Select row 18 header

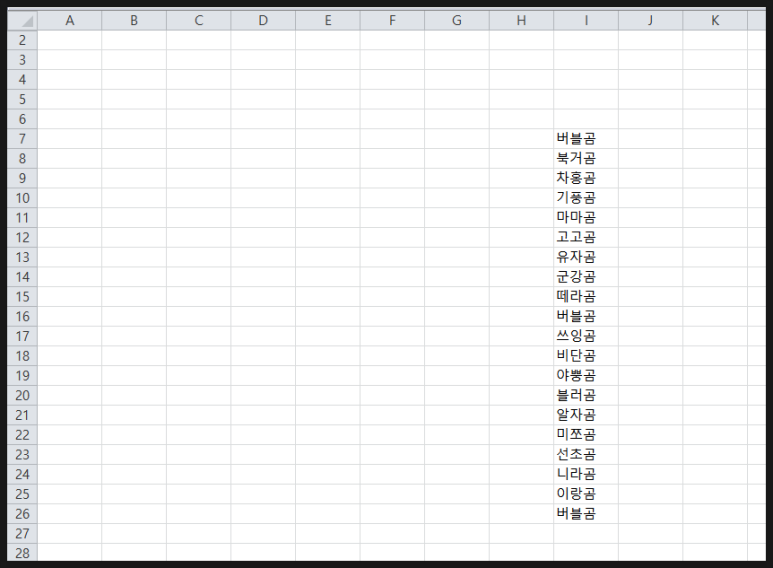pyautogui.click(x=22, y=355)
